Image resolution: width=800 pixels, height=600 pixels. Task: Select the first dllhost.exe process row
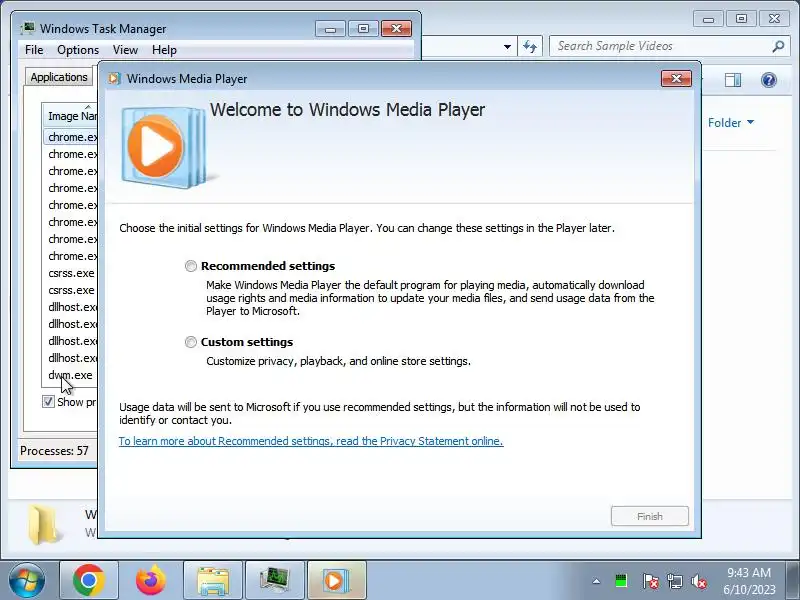(x=70, y=307)
